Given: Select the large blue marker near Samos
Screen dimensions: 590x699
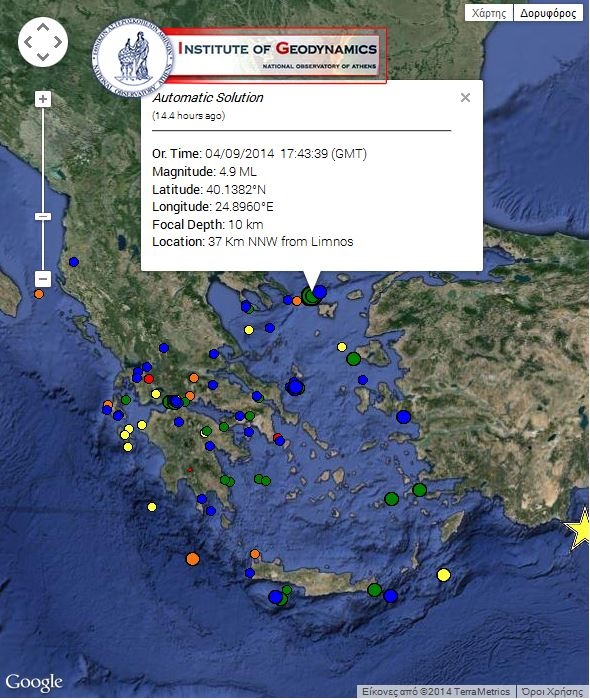Looking at the screenshot, I should point(403,417).
